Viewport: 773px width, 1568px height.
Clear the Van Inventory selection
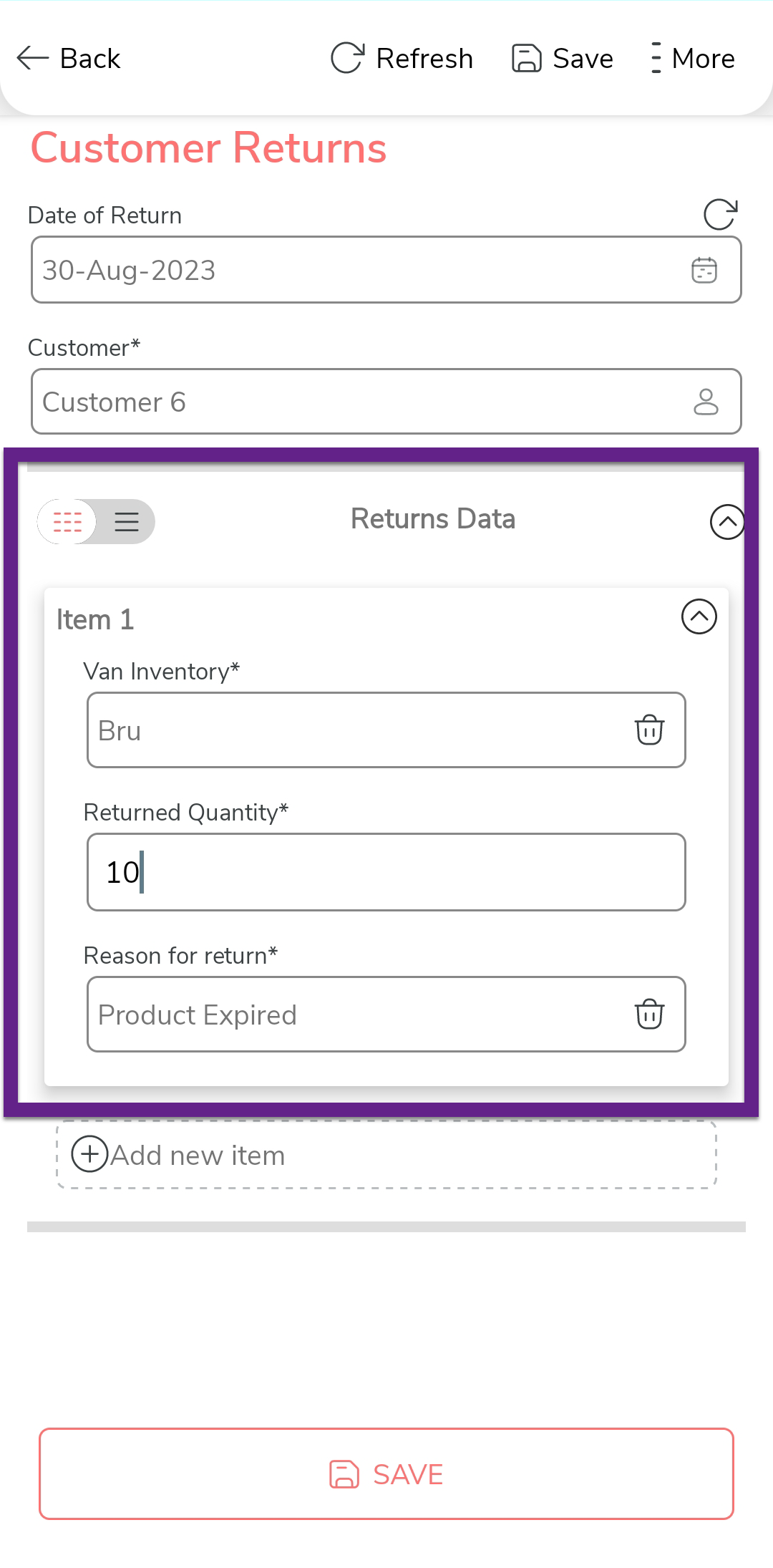(649, 730)
